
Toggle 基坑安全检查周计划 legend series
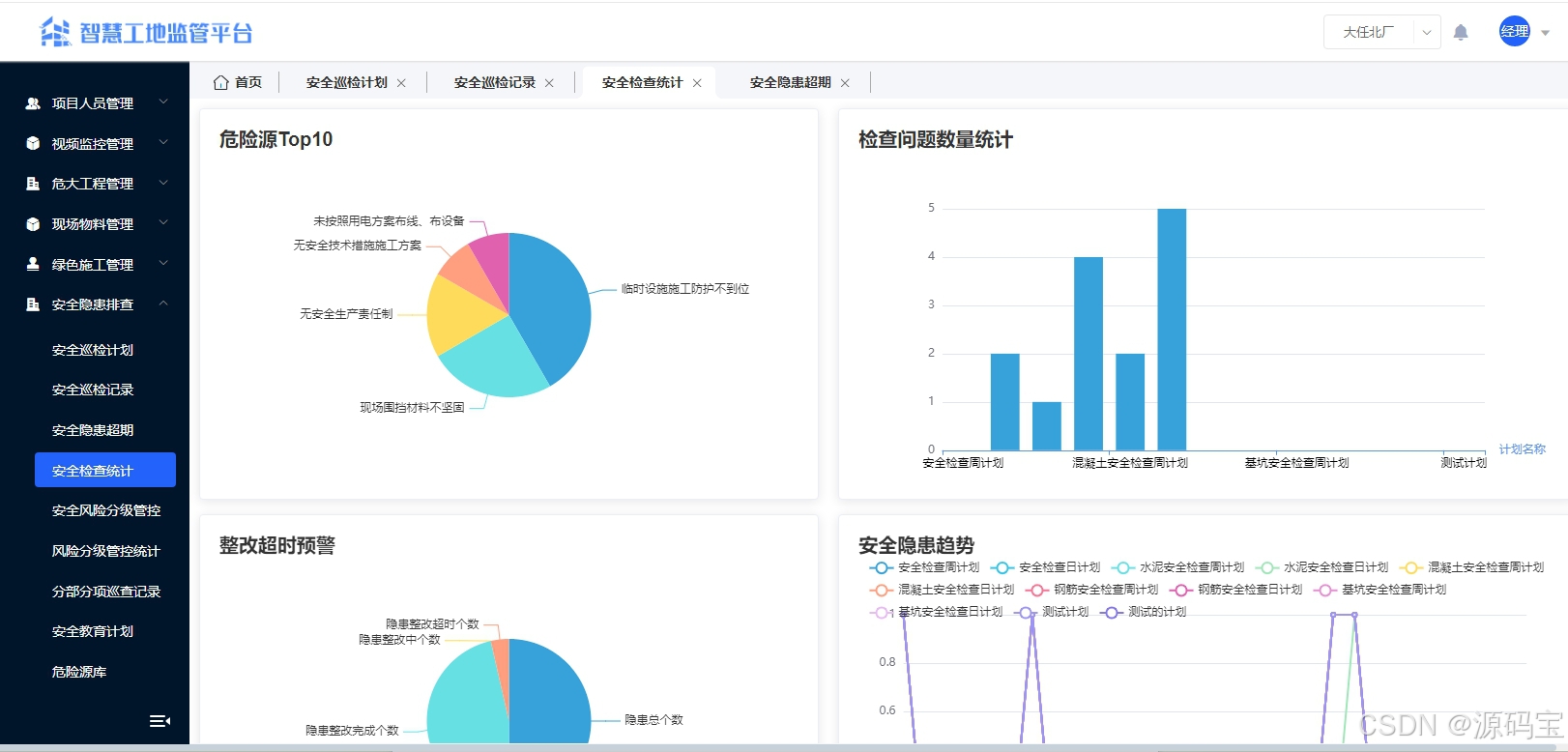[1380, 590]
